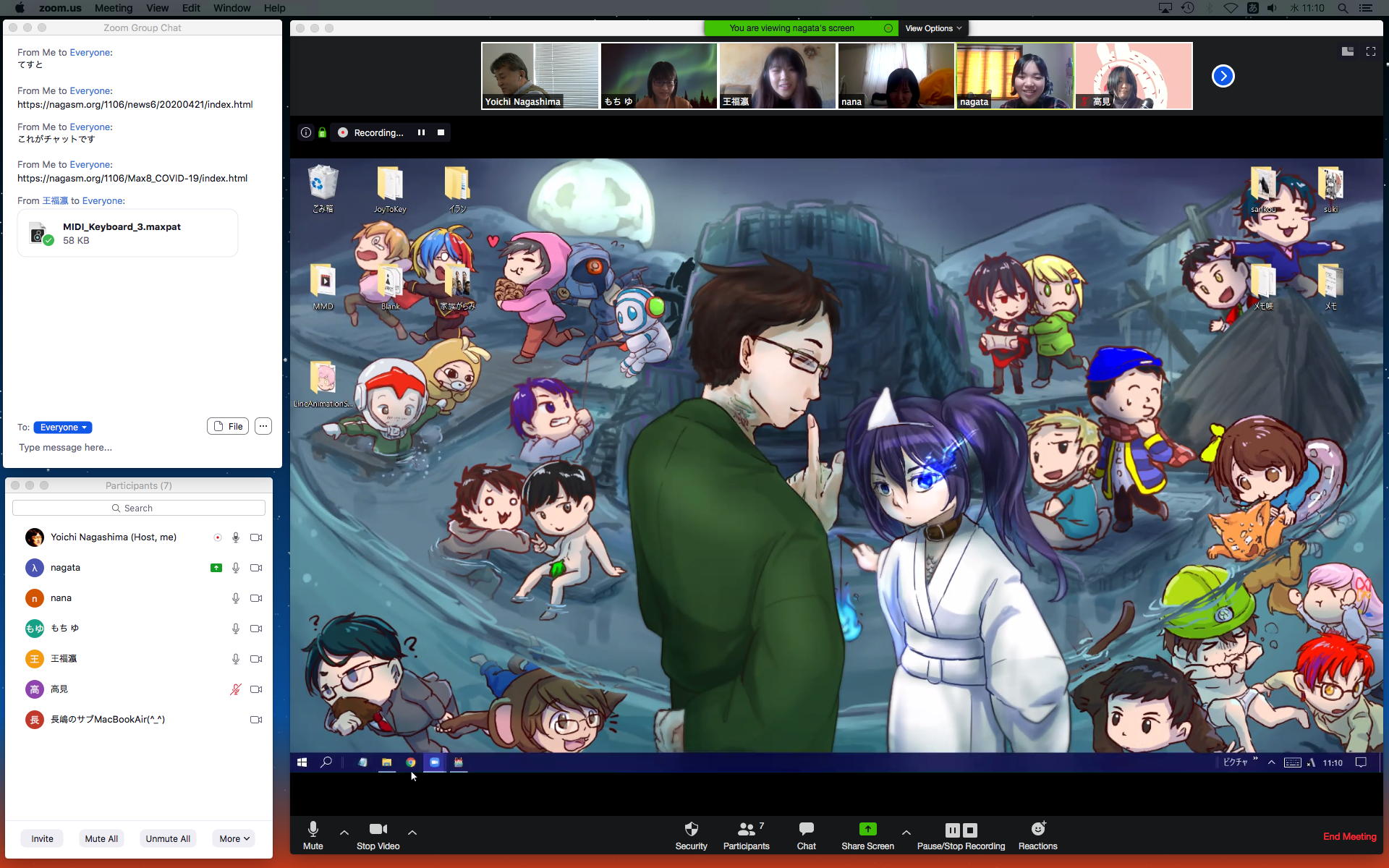
Task: Expand audio options arrow next to Mute
Action: (344, 833)
